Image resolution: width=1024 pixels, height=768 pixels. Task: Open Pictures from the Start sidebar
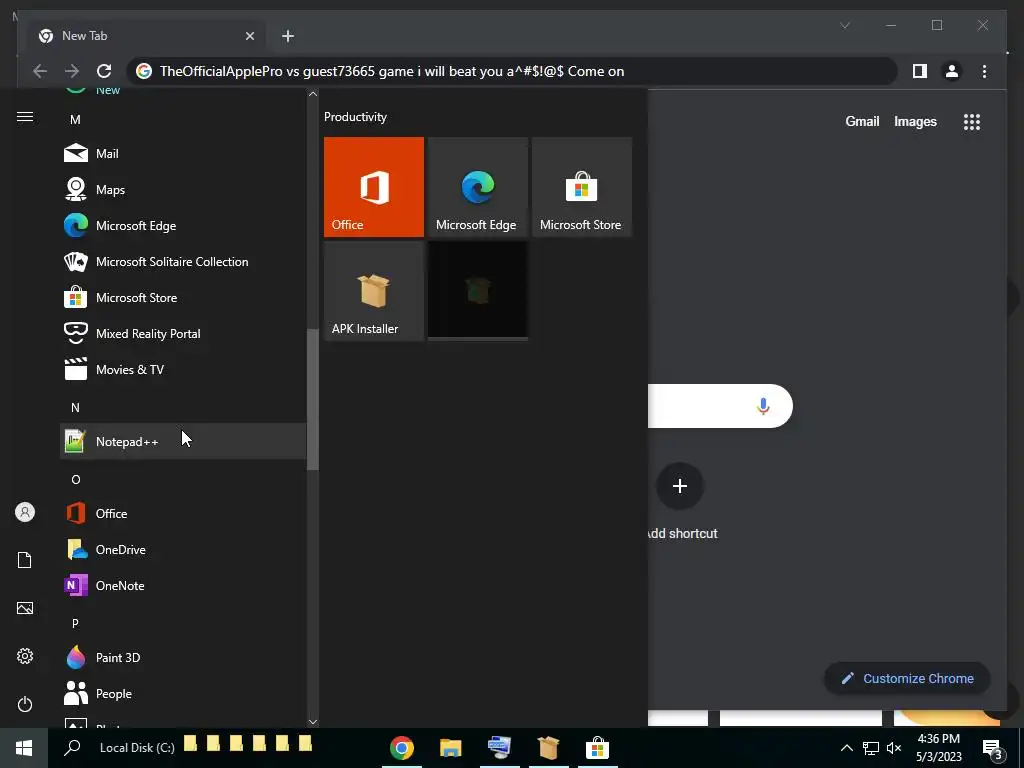click(x=25, y=608)
